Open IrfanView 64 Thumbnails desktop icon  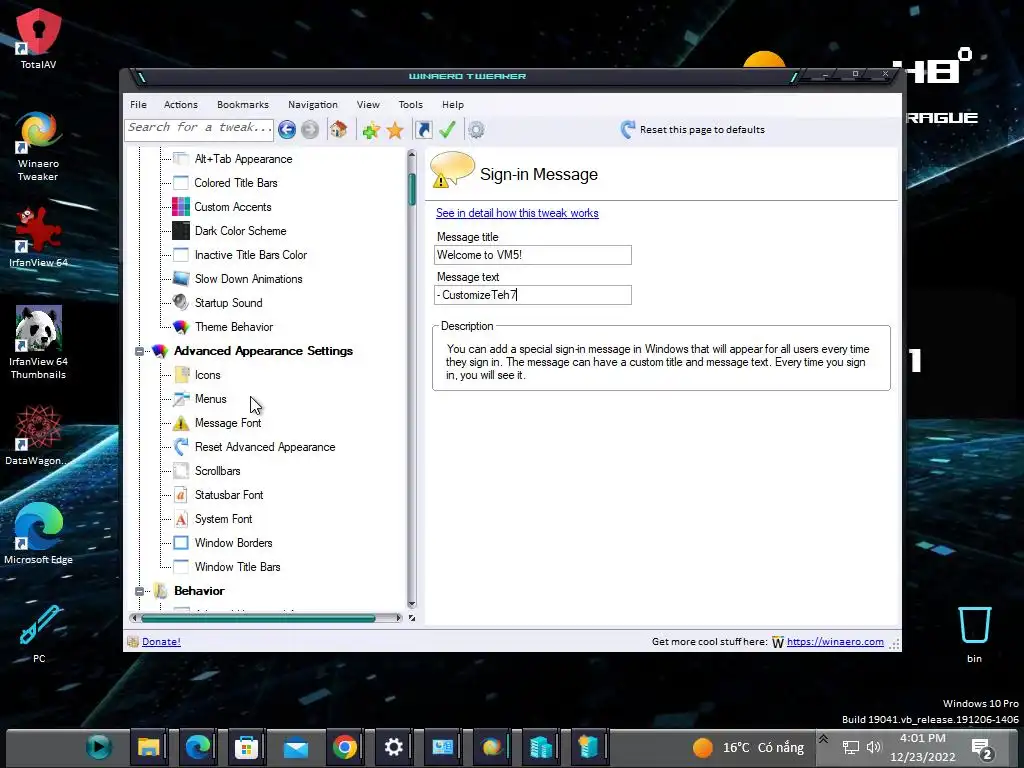38,342
